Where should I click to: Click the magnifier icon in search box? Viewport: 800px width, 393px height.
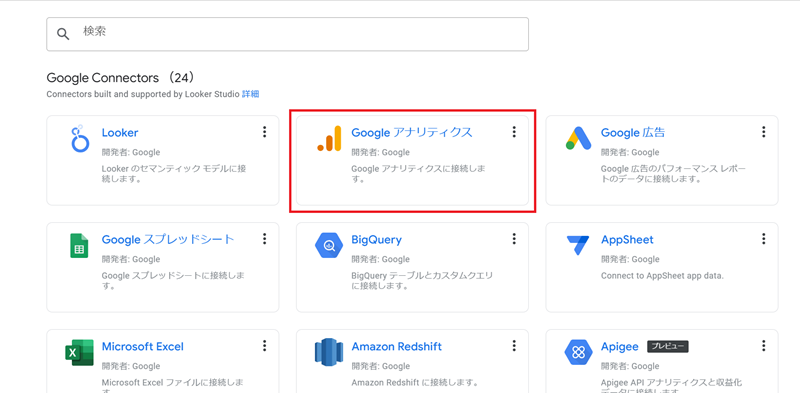pos(63,34)
